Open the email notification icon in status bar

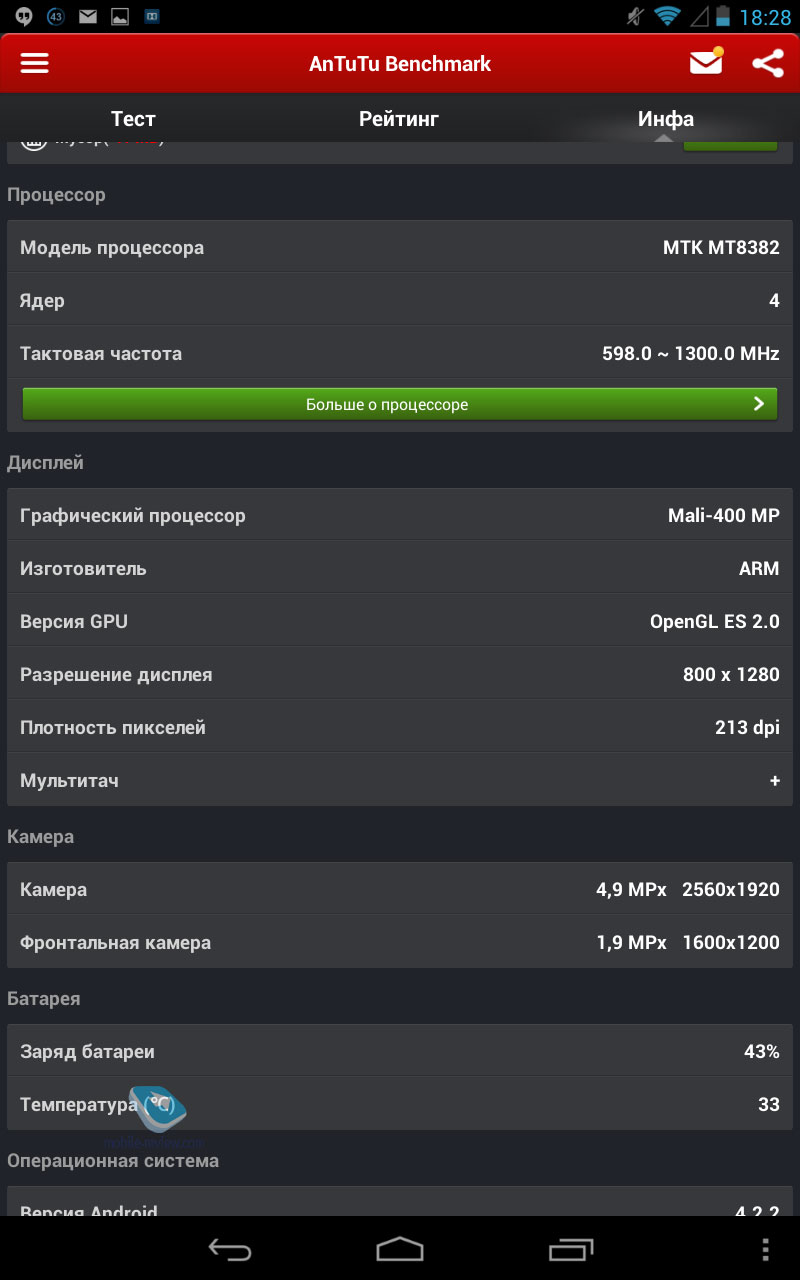(x=88, y=16)
